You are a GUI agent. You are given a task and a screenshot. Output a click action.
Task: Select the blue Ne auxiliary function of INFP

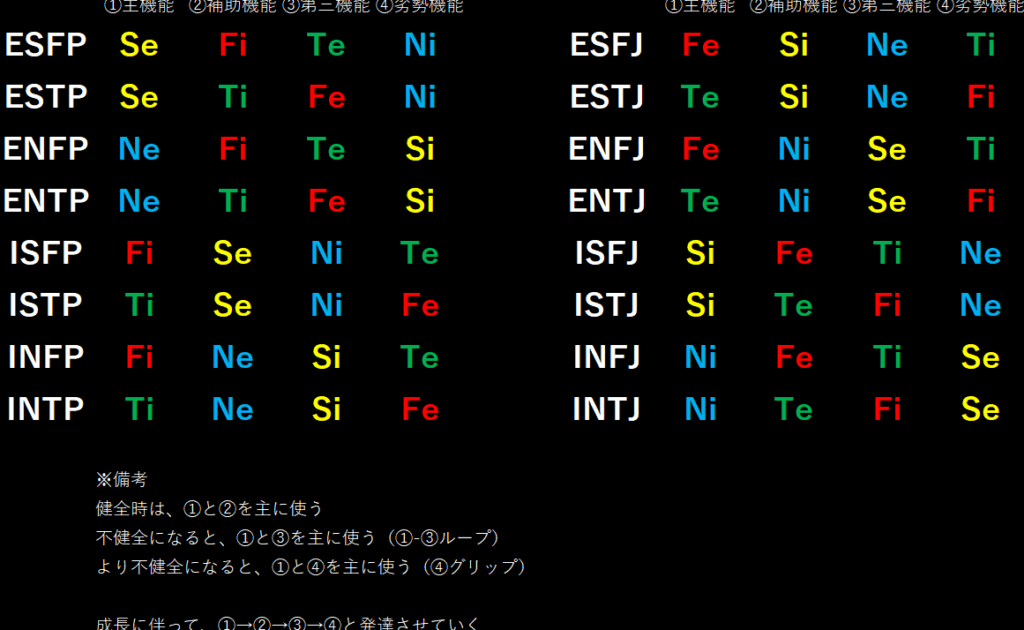233,357
